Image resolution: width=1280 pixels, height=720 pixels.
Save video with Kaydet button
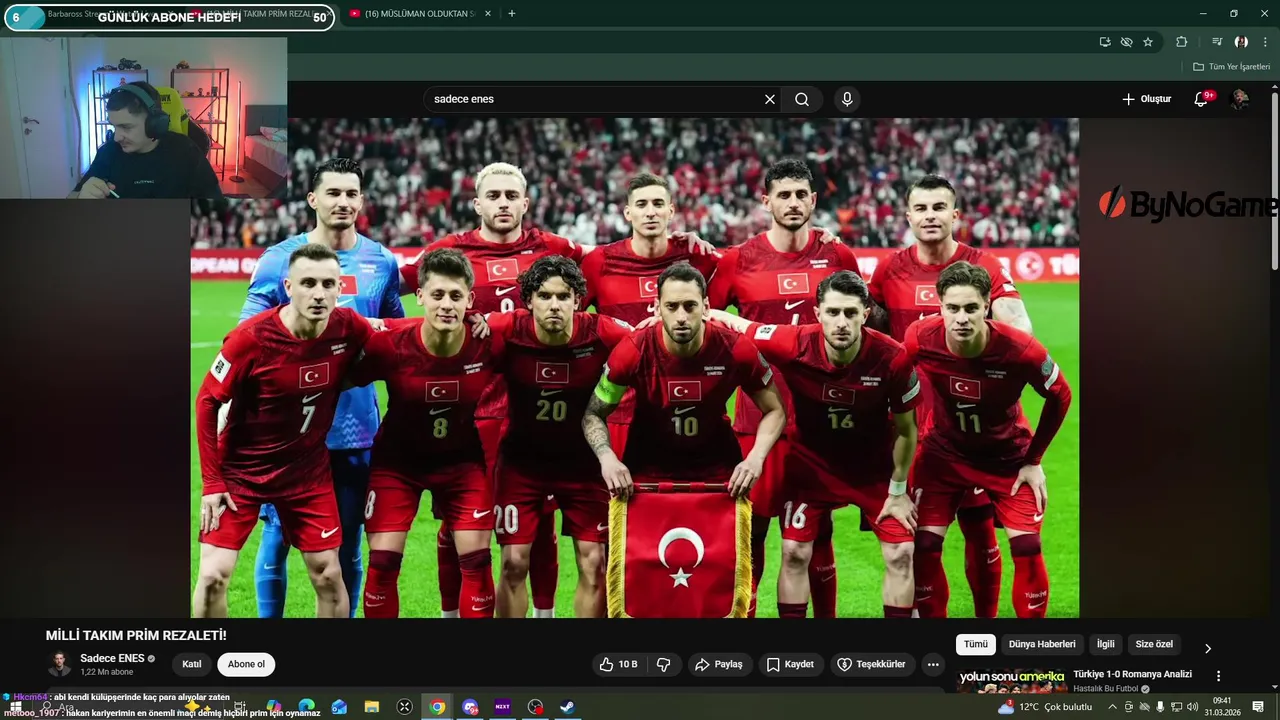coord(790,664)
